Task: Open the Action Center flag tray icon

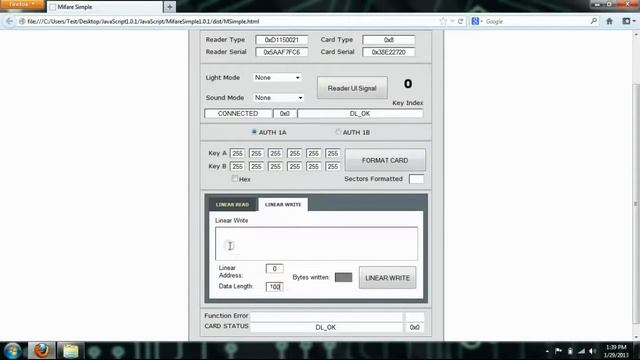Action: point(558,351)
